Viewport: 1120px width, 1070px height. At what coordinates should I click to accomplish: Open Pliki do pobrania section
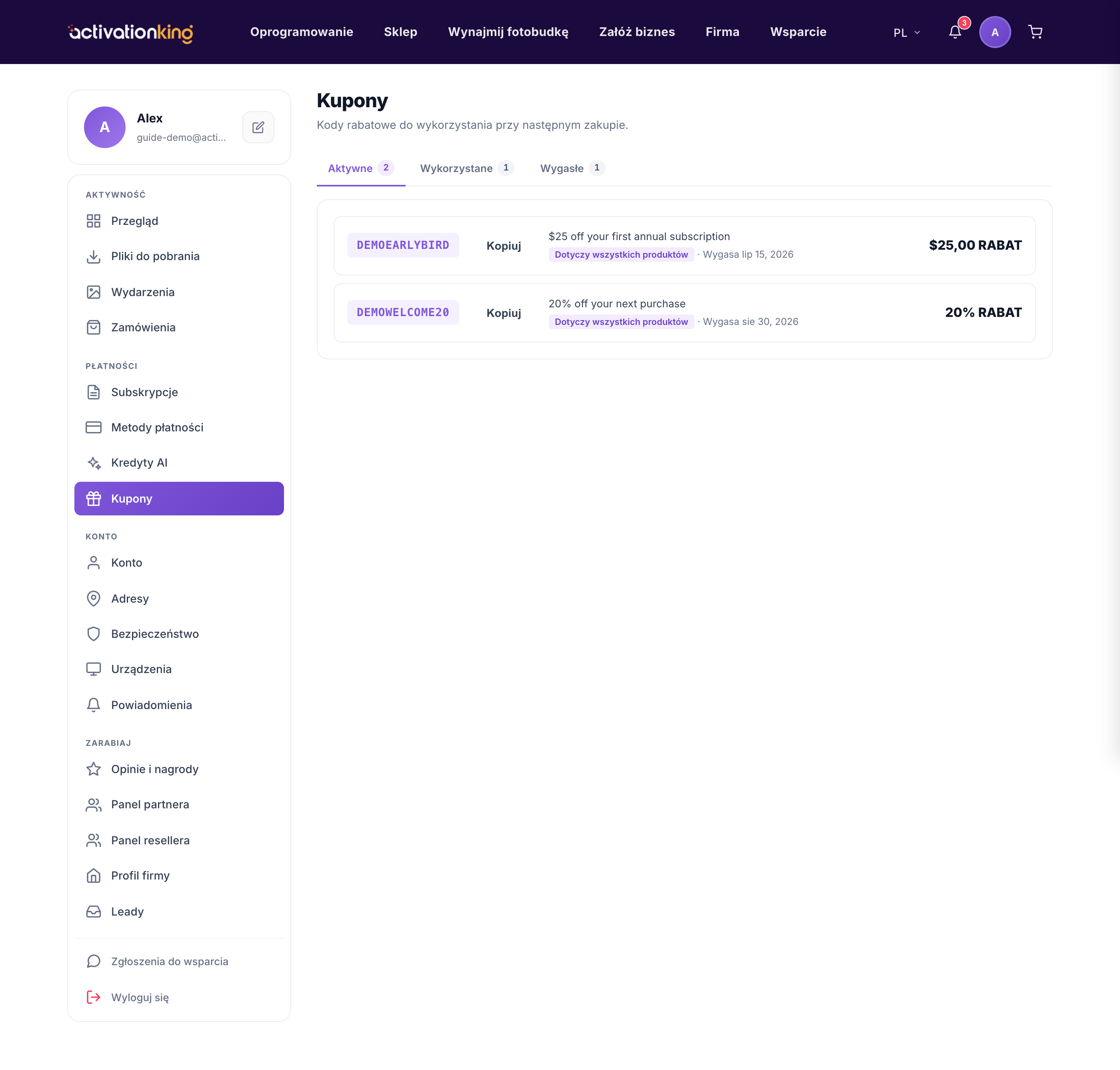pyautogui.click(x=179, y=256)
